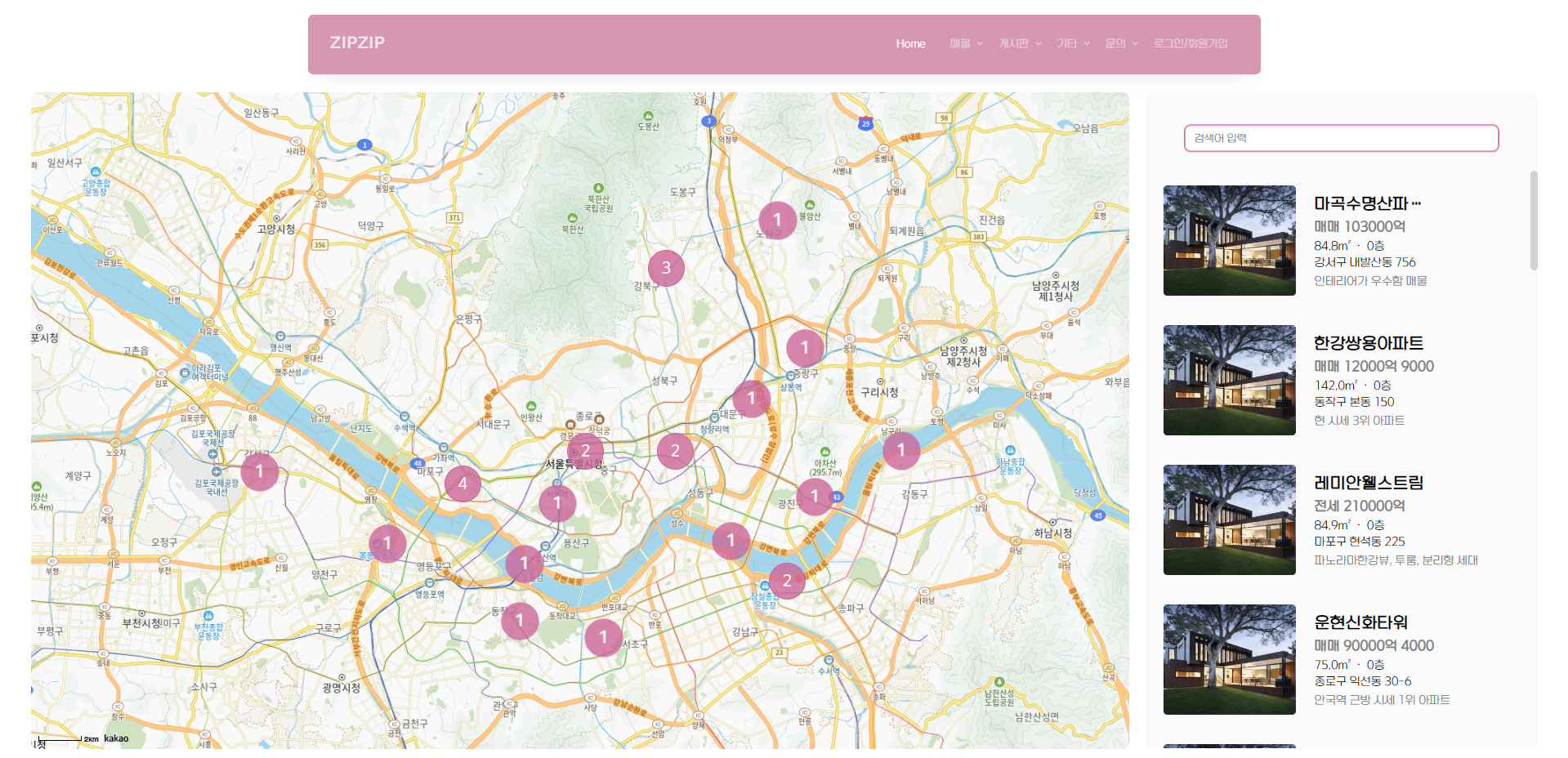Image resolution: width=1568 pixels, height=758 pixels.
Task: Open the 문의 menu
Action: pyautogui.click(x=1115, y=43)
